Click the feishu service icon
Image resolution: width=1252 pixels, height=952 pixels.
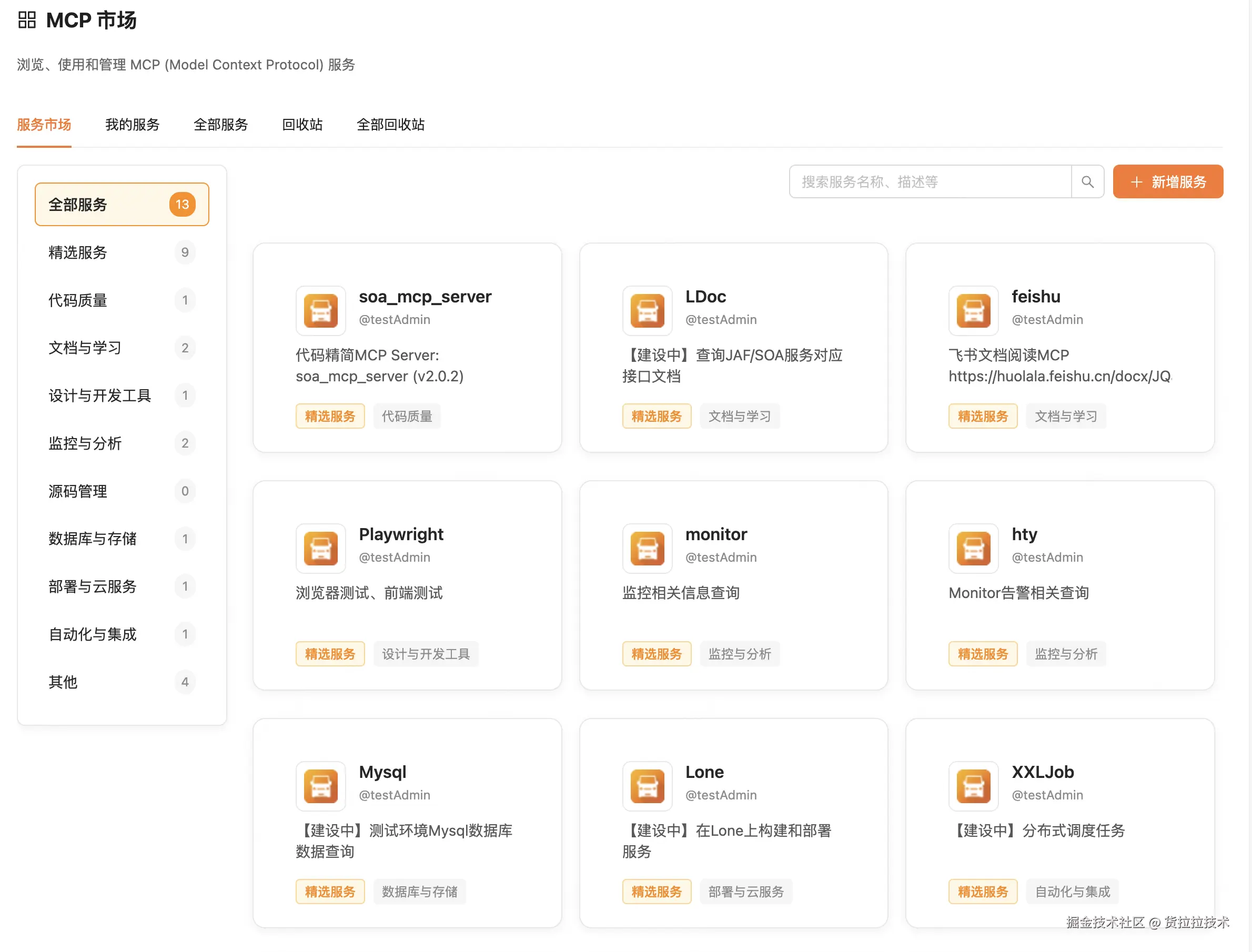[973, 310]
